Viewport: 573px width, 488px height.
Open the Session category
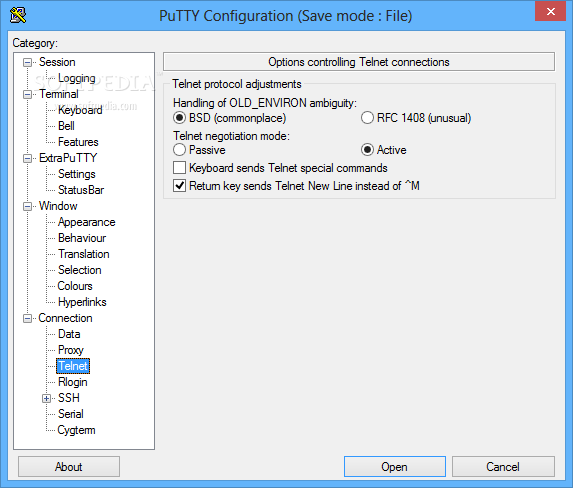coord(57,62)
